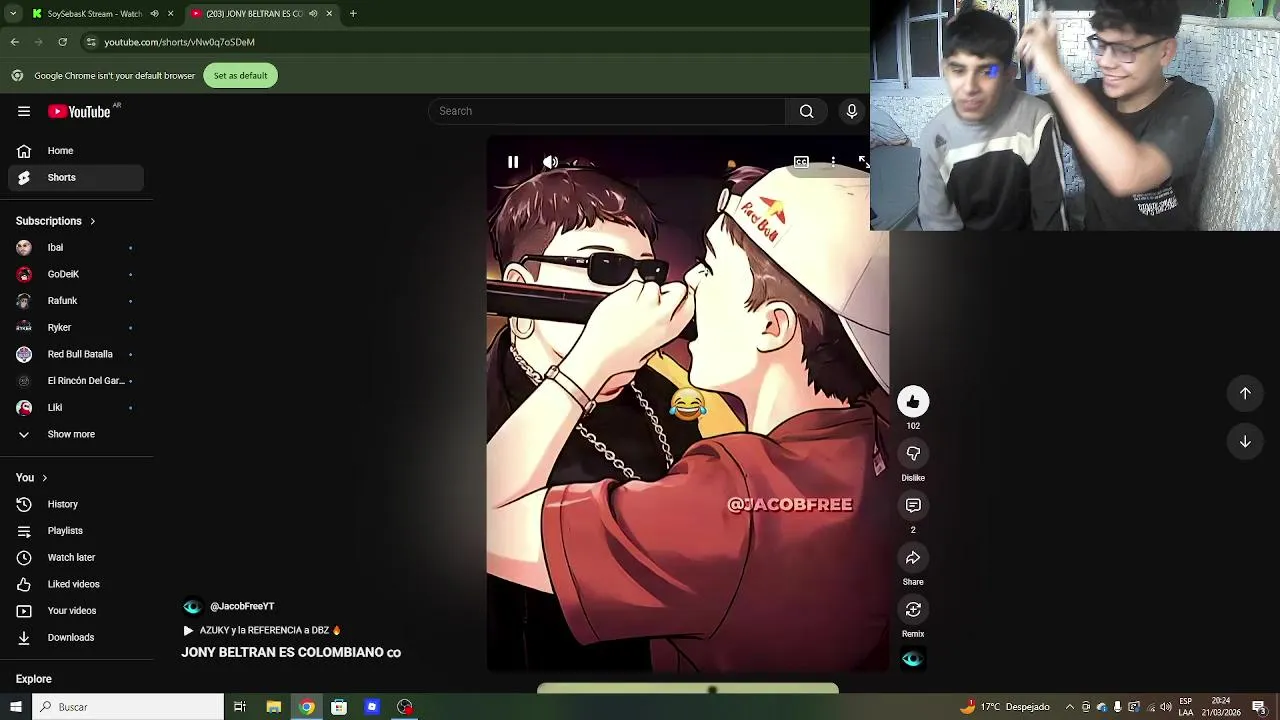Click the address bar URL youtube.com/shorts
1280x720 pixels.
coord(180,42)
